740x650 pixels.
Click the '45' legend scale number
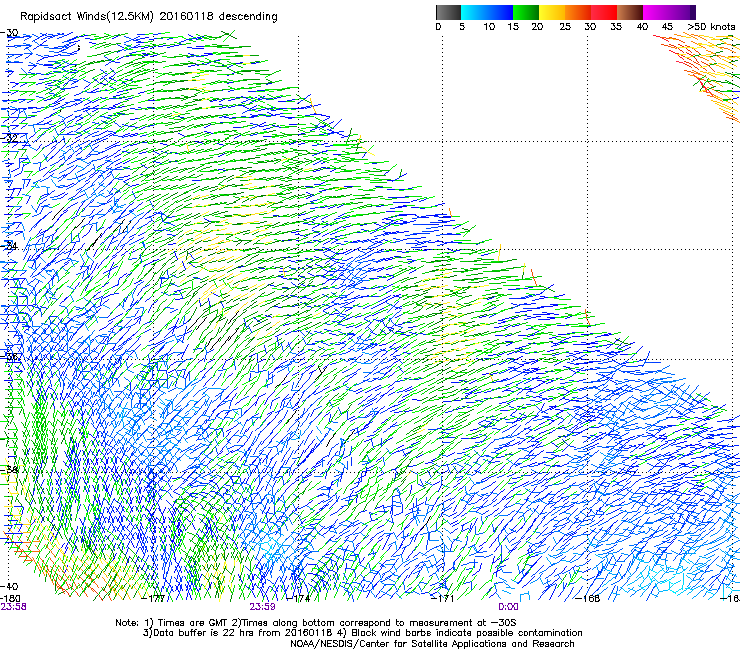coord(667,27)
